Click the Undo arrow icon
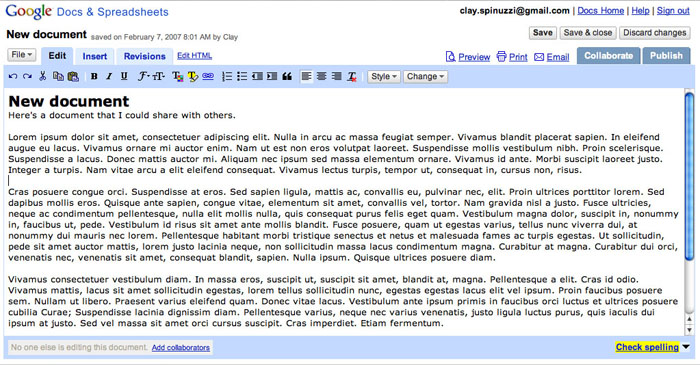This screenshot has width=700, height=365. 13,76
